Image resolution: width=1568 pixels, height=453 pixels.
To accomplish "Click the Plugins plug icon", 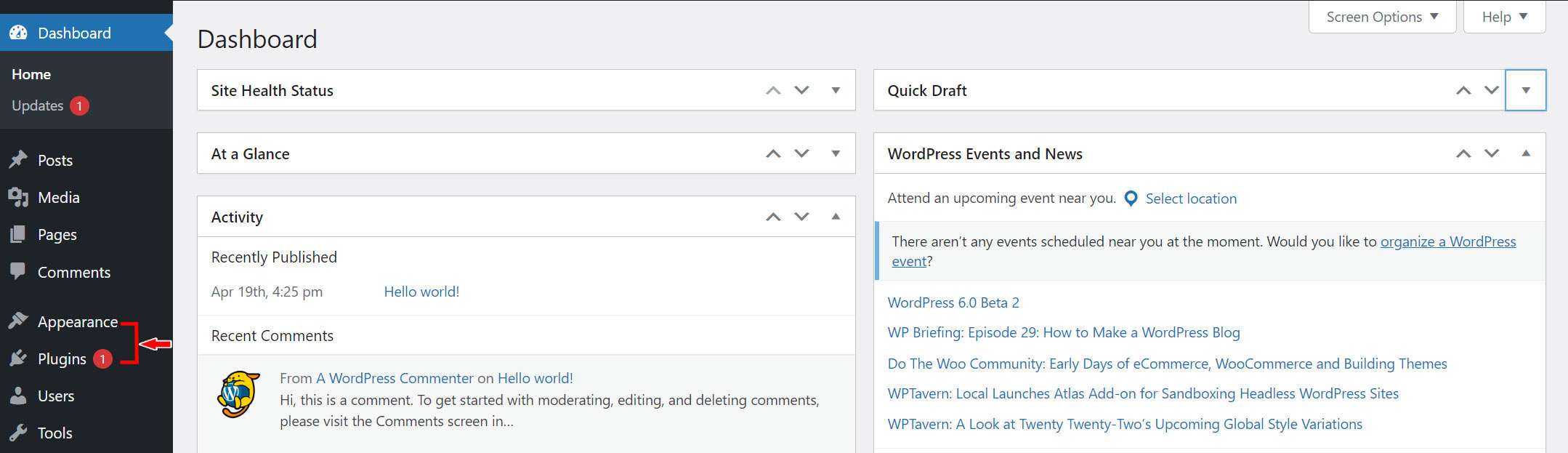I will 18,358.
